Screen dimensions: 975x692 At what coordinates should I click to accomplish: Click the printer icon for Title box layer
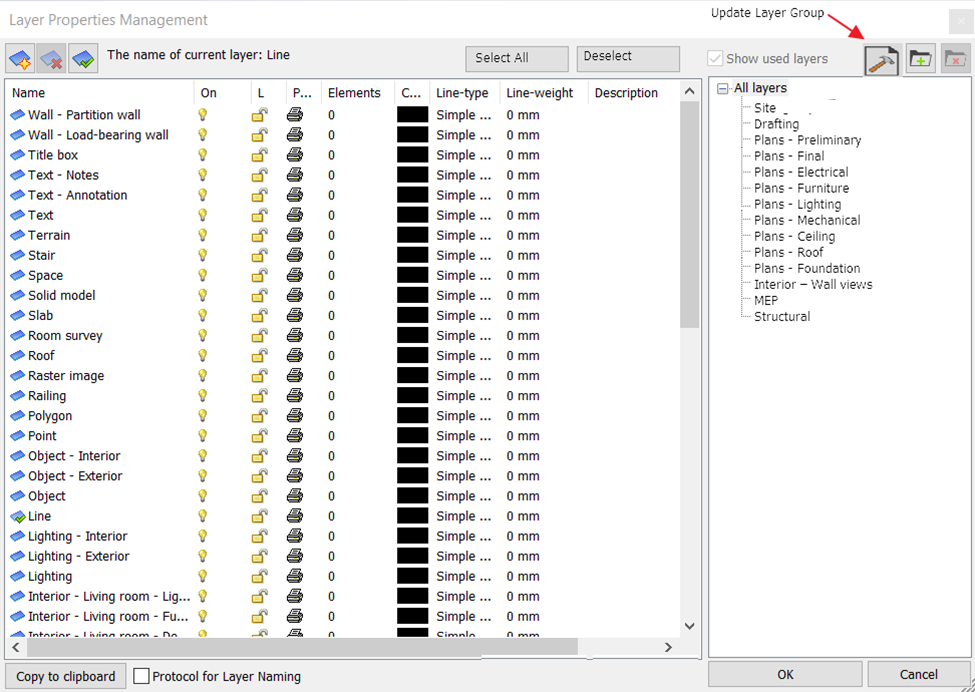coord(295,155)
